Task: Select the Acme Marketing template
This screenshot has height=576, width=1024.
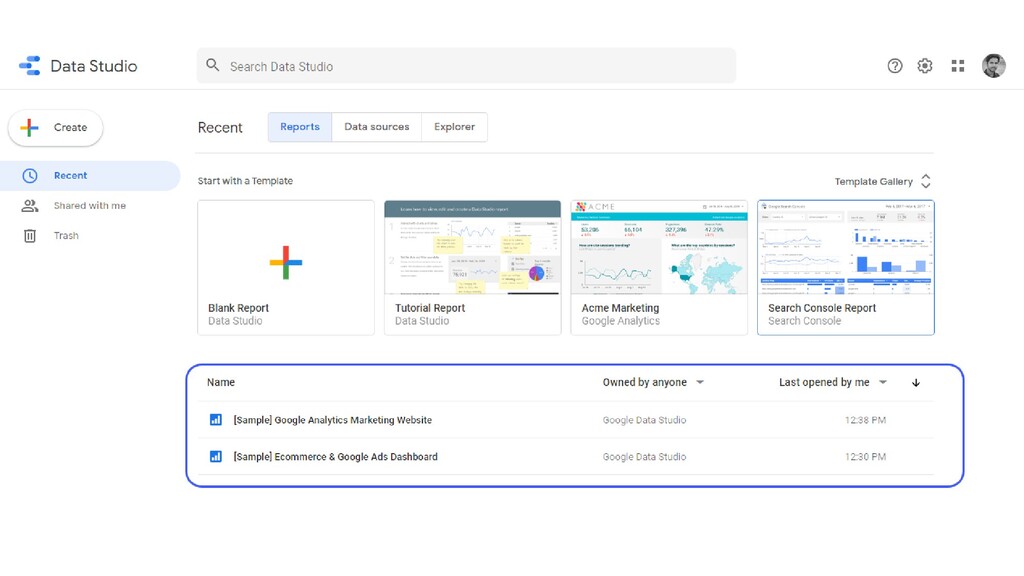Action: click(659, 268)
